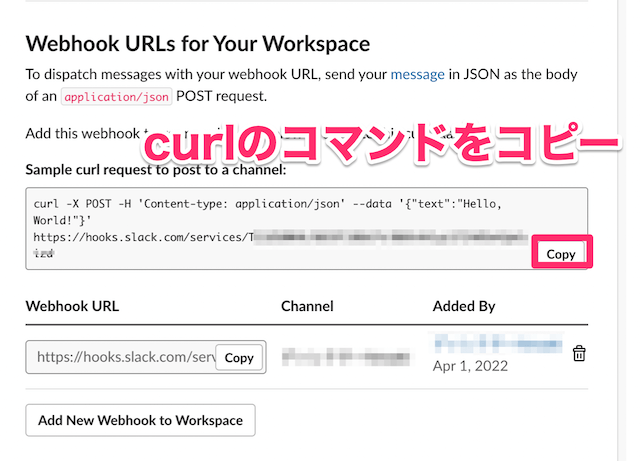The image size is (640, 461).
Task: Open the blurred Added By user link
Action: 498,343
